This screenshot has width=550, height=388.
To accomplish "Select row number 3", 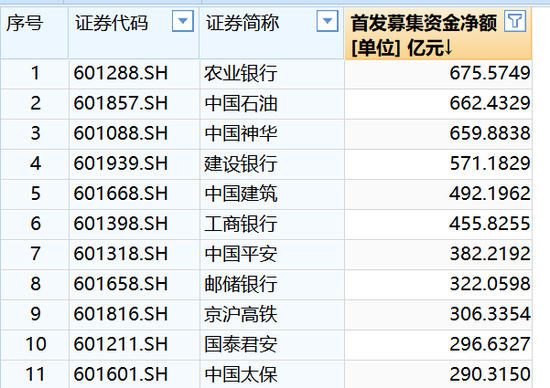I will click(x=35, y=134).
